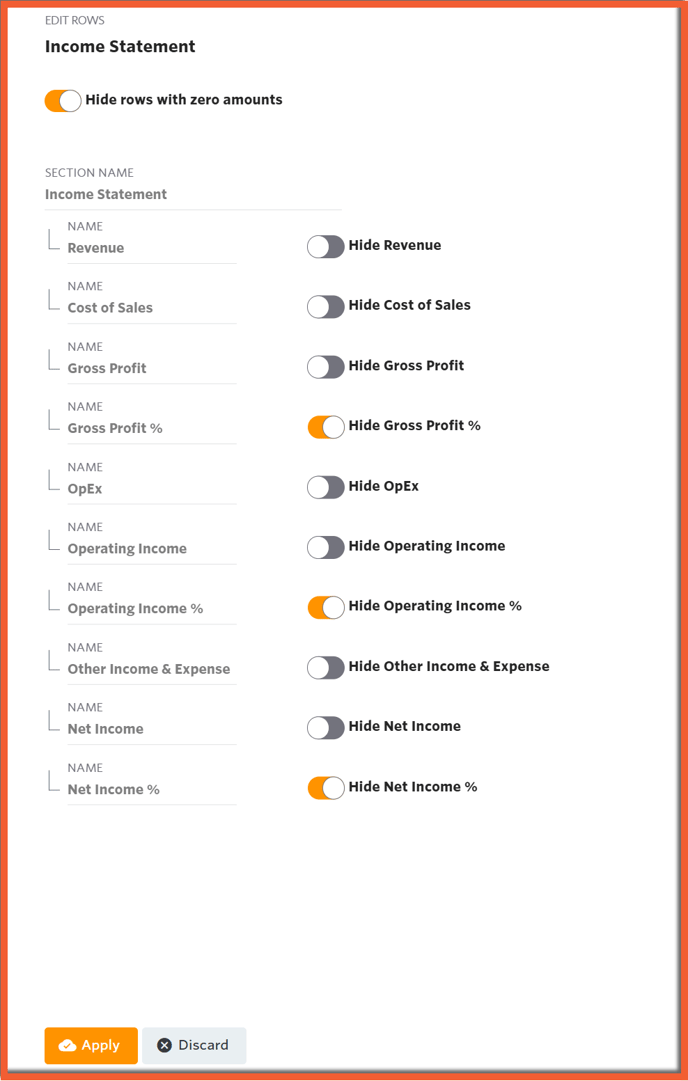Enable Hide Other Income & Expense toggle
This screenshot has width=688, height=1081.
point(325,667)
